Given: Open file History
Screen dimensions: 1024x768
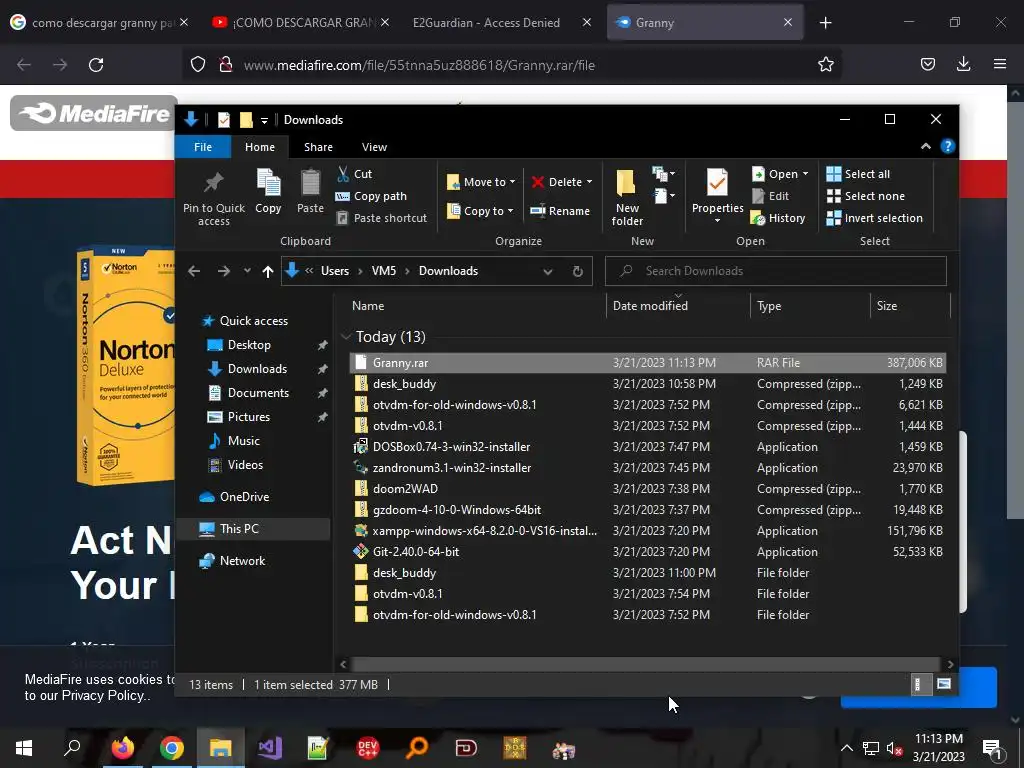Looking at the screenshot, I should (778, 218).
